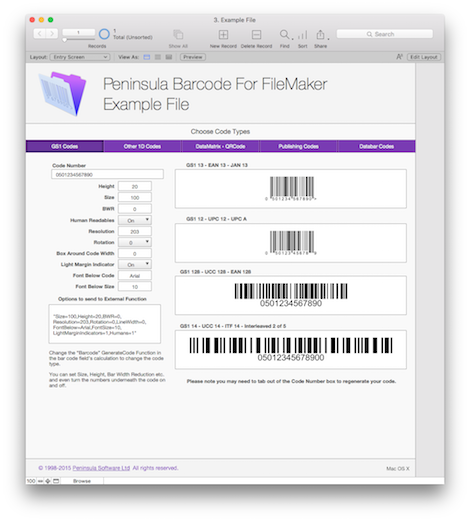Screen dimensions: 470x521
Task: Click the zoom in icon in status bar
Action: point(48,481)
